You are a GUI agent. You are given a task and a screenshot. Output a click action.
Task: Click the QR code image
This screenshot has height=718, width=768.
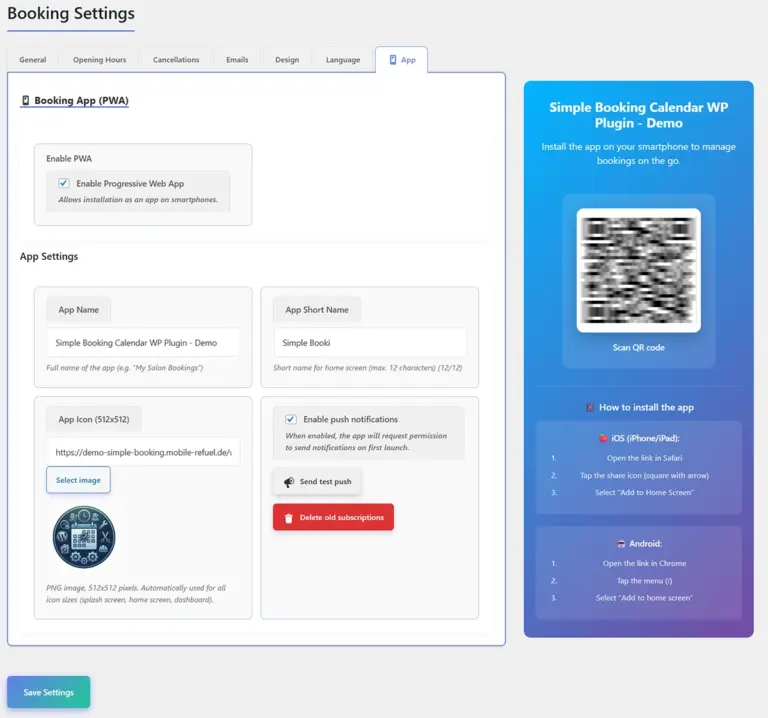pyautogui.click(x=638, y=270)
